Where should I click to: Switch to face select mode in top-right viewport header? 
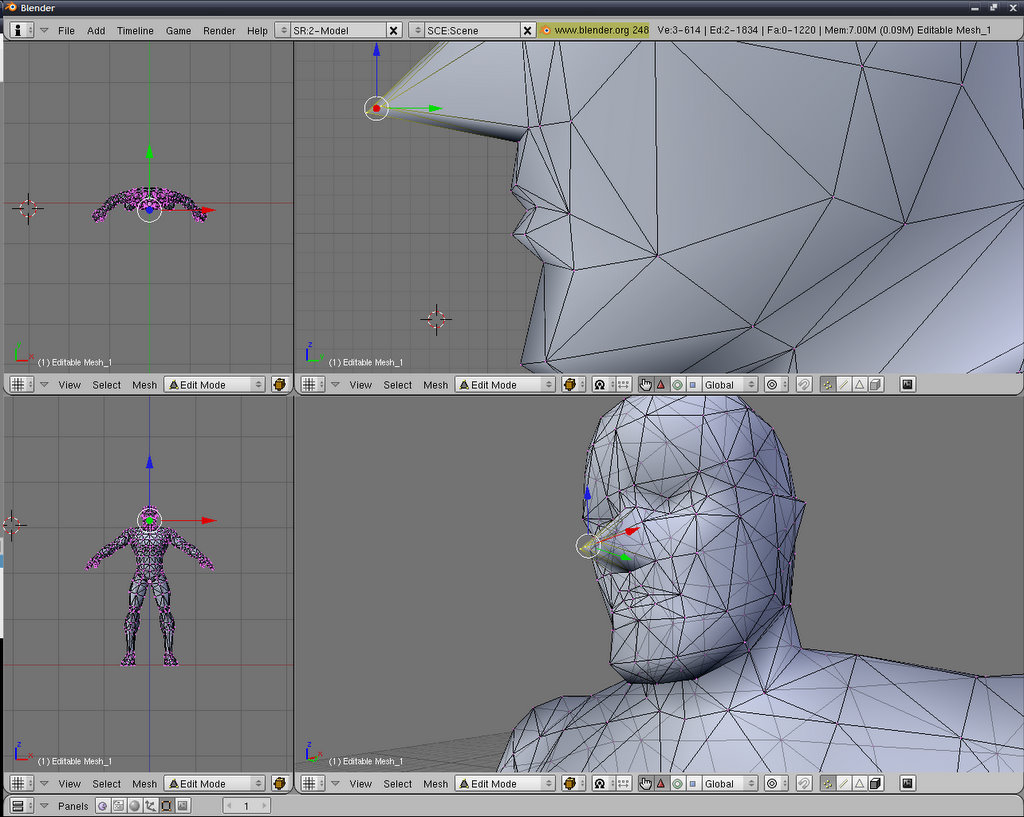pos(859,384)
